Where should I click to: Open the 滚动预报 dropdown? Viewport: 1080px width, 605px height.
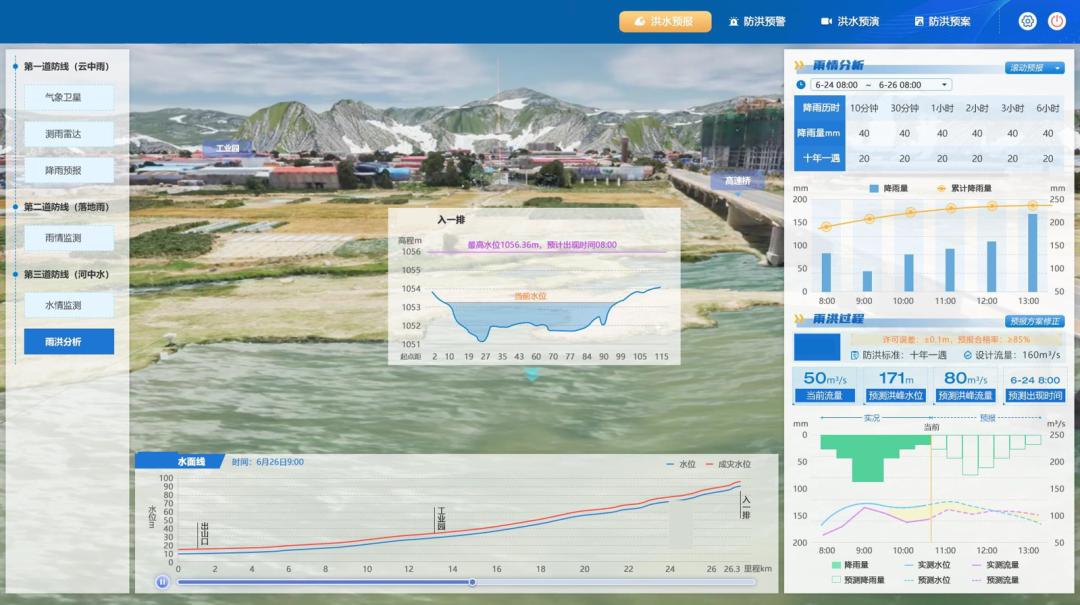(x=1034, y=68)
